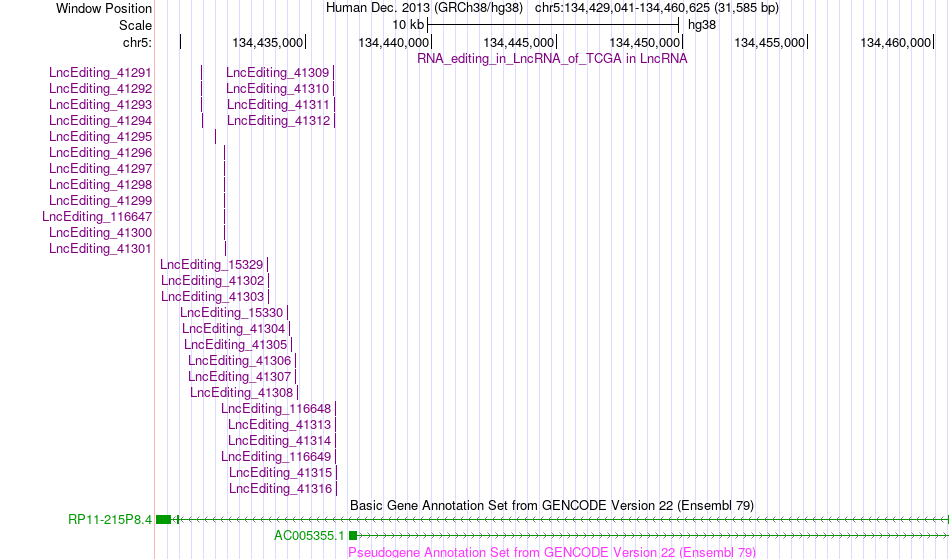950x559 pixels.
Task: Click the 134,435,000 ruler position
Action: click(268, 42)
